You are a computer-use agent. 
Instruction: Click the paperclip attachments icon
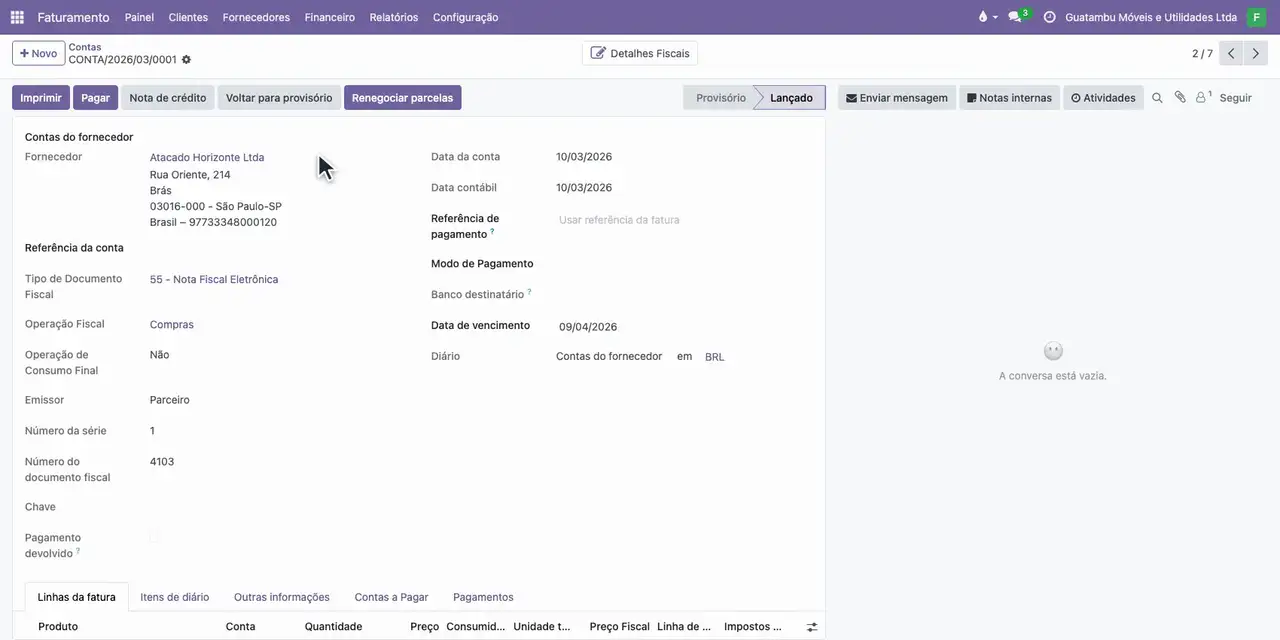point(1180,98)
